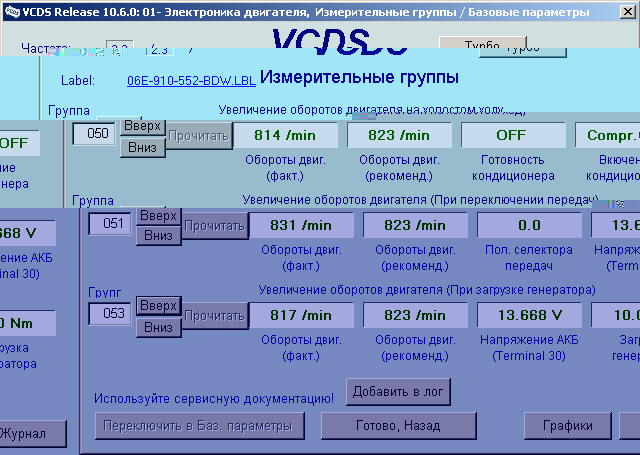Click the Используйте сервисную документацию! text
Screen dimensions: 640x455
pos(214,399)
